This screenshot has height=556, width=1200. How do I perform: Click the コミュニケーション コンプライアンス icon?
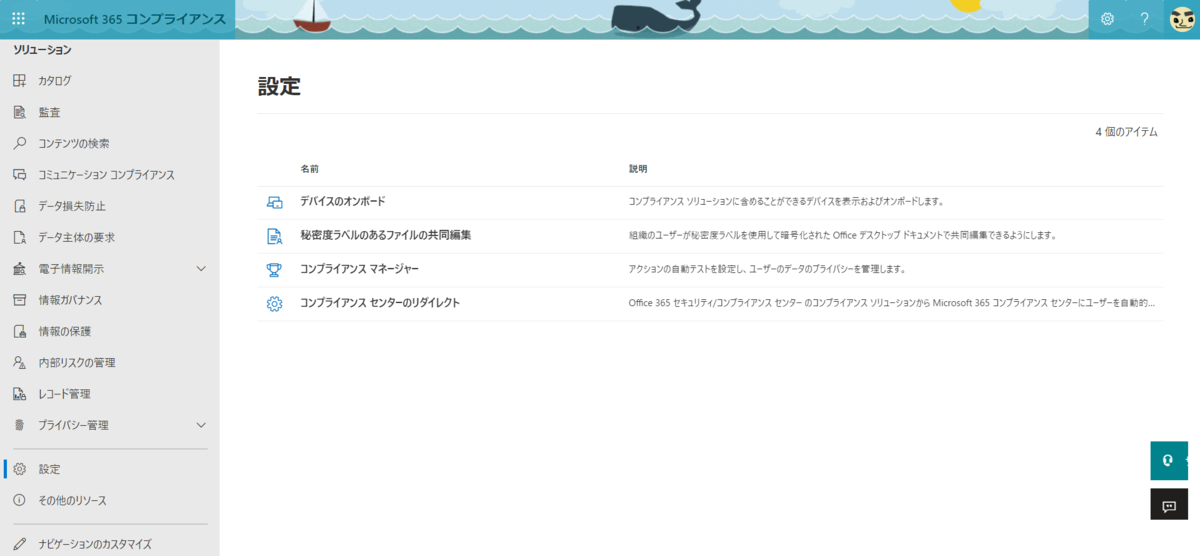pos(19,175)
